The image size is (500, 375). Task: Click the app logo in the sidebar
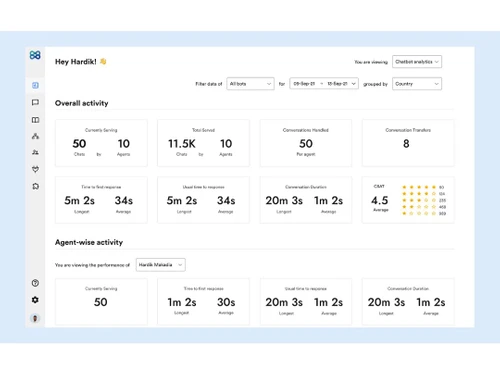pos(35,55)
